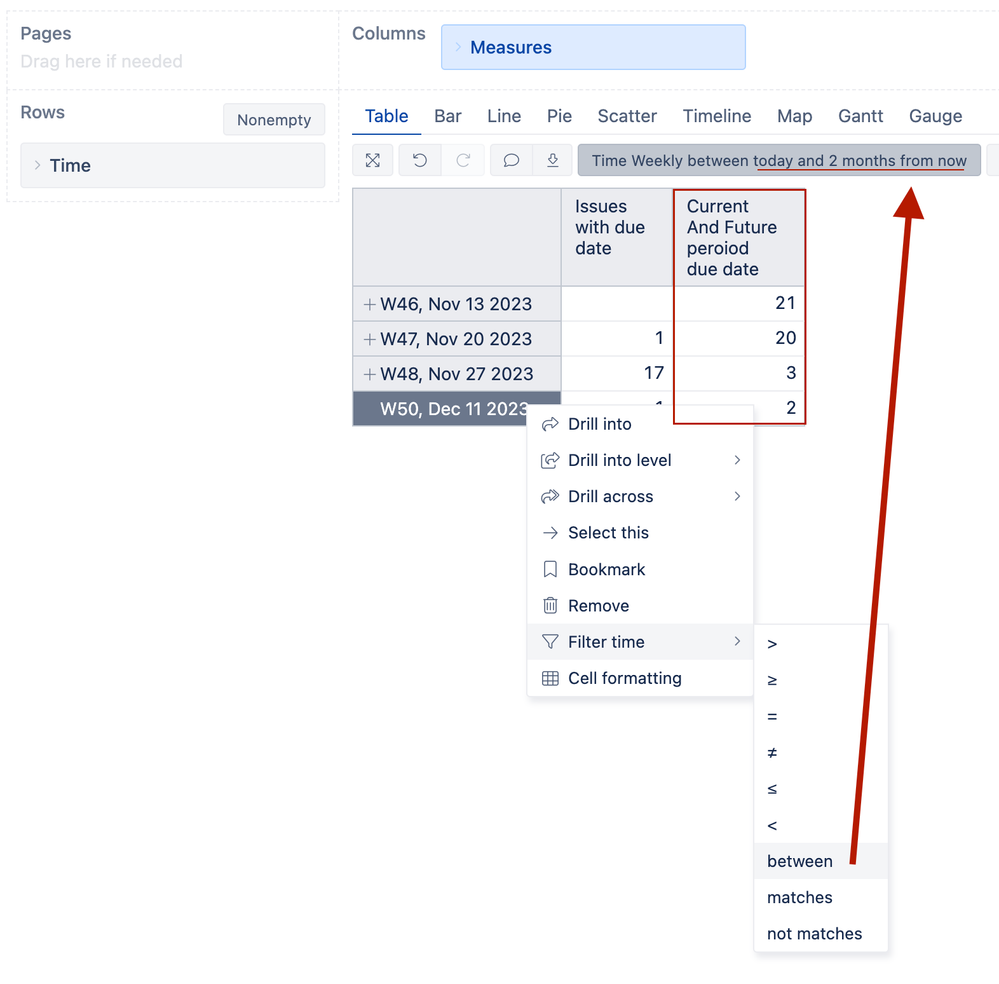Click the fullscreen expand icon
Screen dimensions: 999x984
tap(372, 160)
